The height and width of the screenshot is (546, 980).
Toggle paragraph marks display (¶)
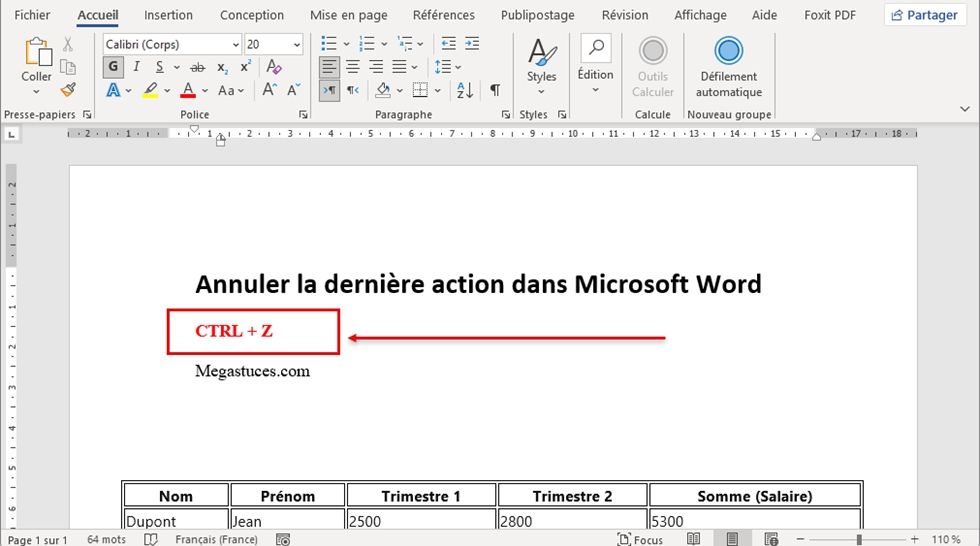point(495,90)
